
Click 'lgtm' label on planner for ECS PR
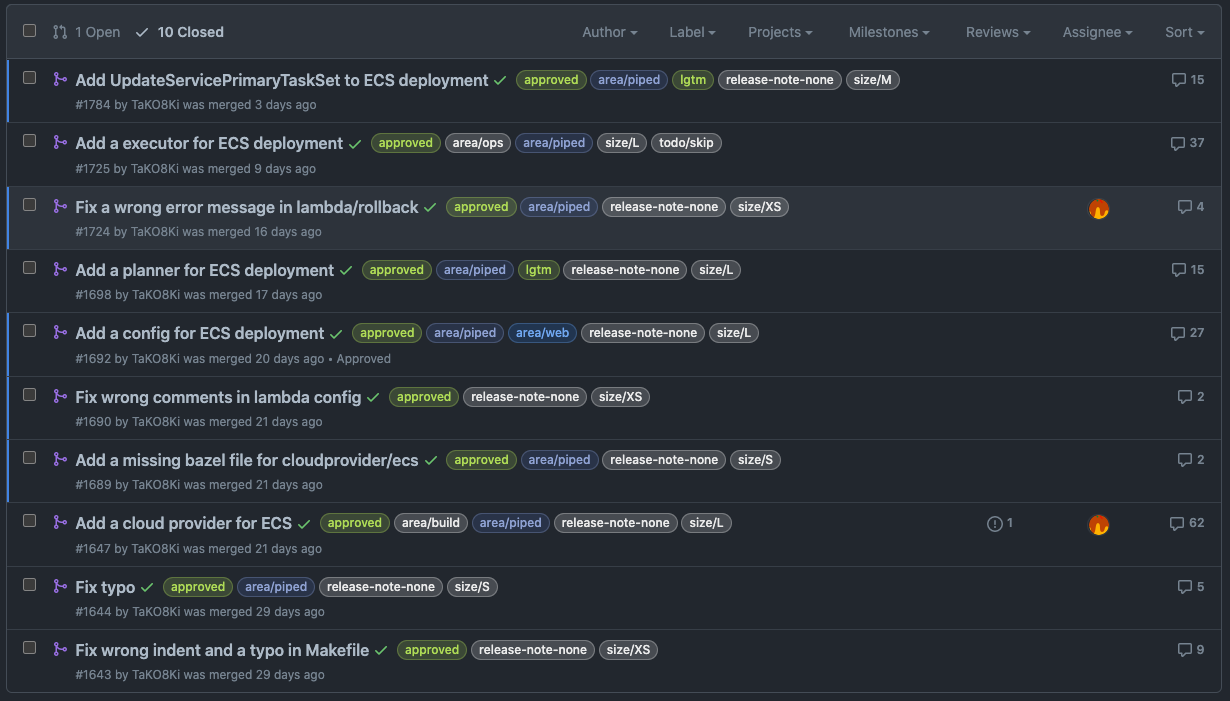(x=538, y=270)
